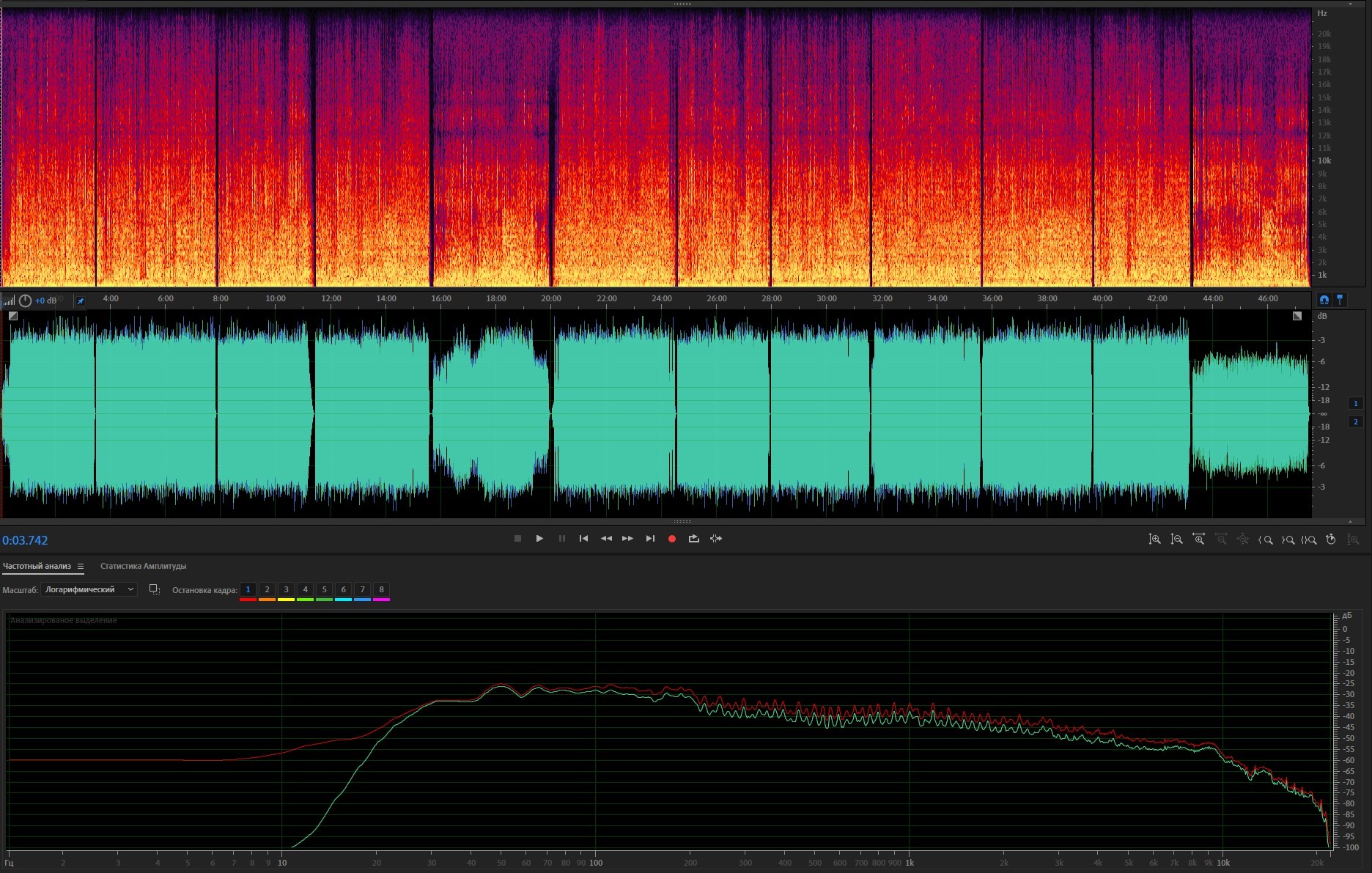Select the Частотный анализ tab
The image size is (1372, 873).
(37, 566)
